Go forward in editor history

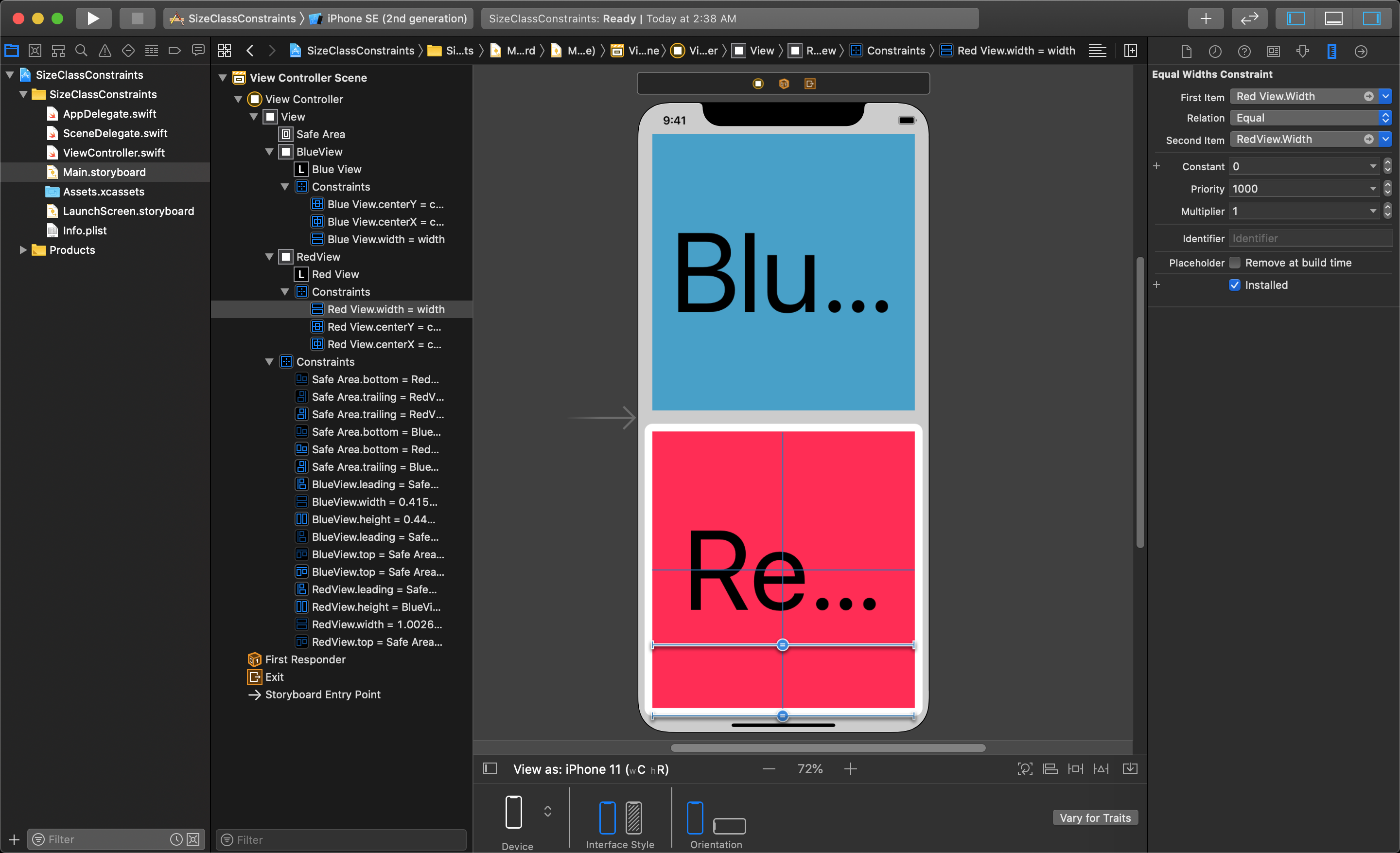click(x=272, y=51)
